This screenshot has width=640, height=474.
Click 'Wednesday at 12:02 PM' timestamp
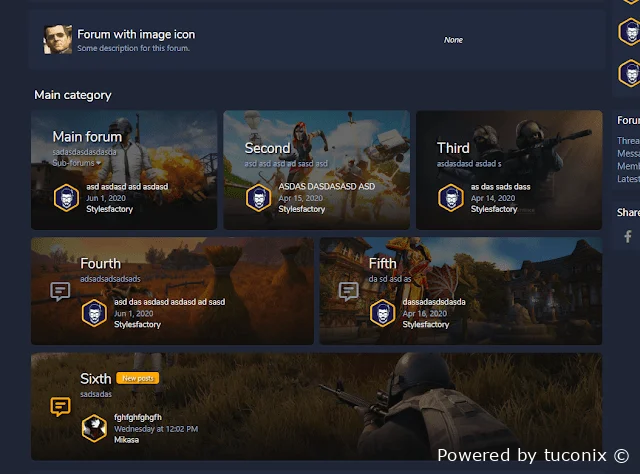pos(156,429)
